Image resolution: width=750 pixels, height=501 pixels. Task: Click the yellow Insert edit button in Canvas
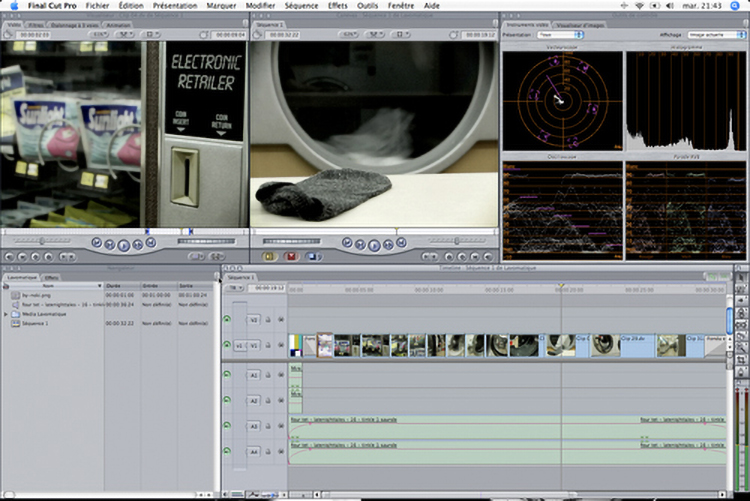click(269, 257)
